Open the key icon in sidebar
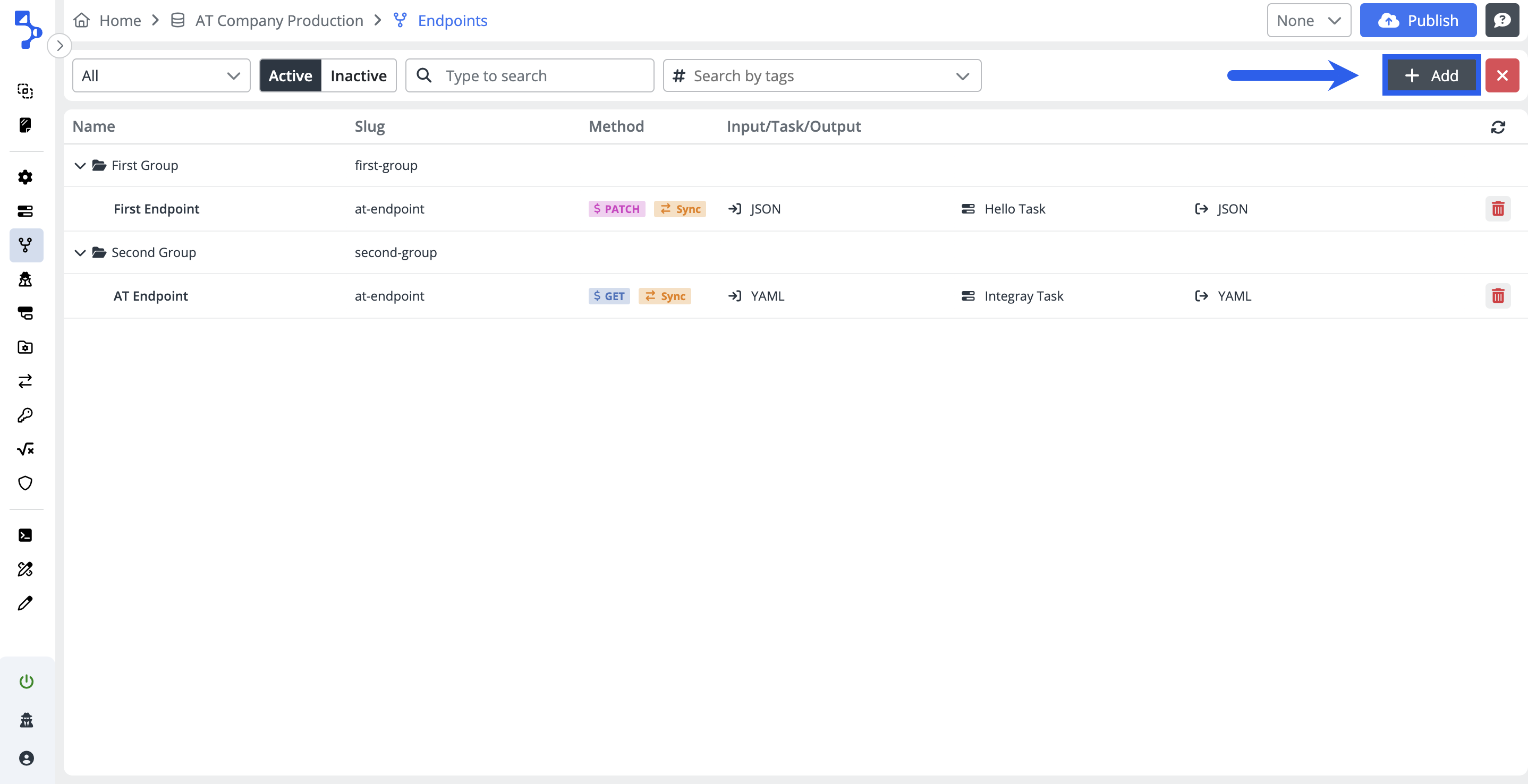This screenshot has width=1528, height=784. [x=25, y=415]
